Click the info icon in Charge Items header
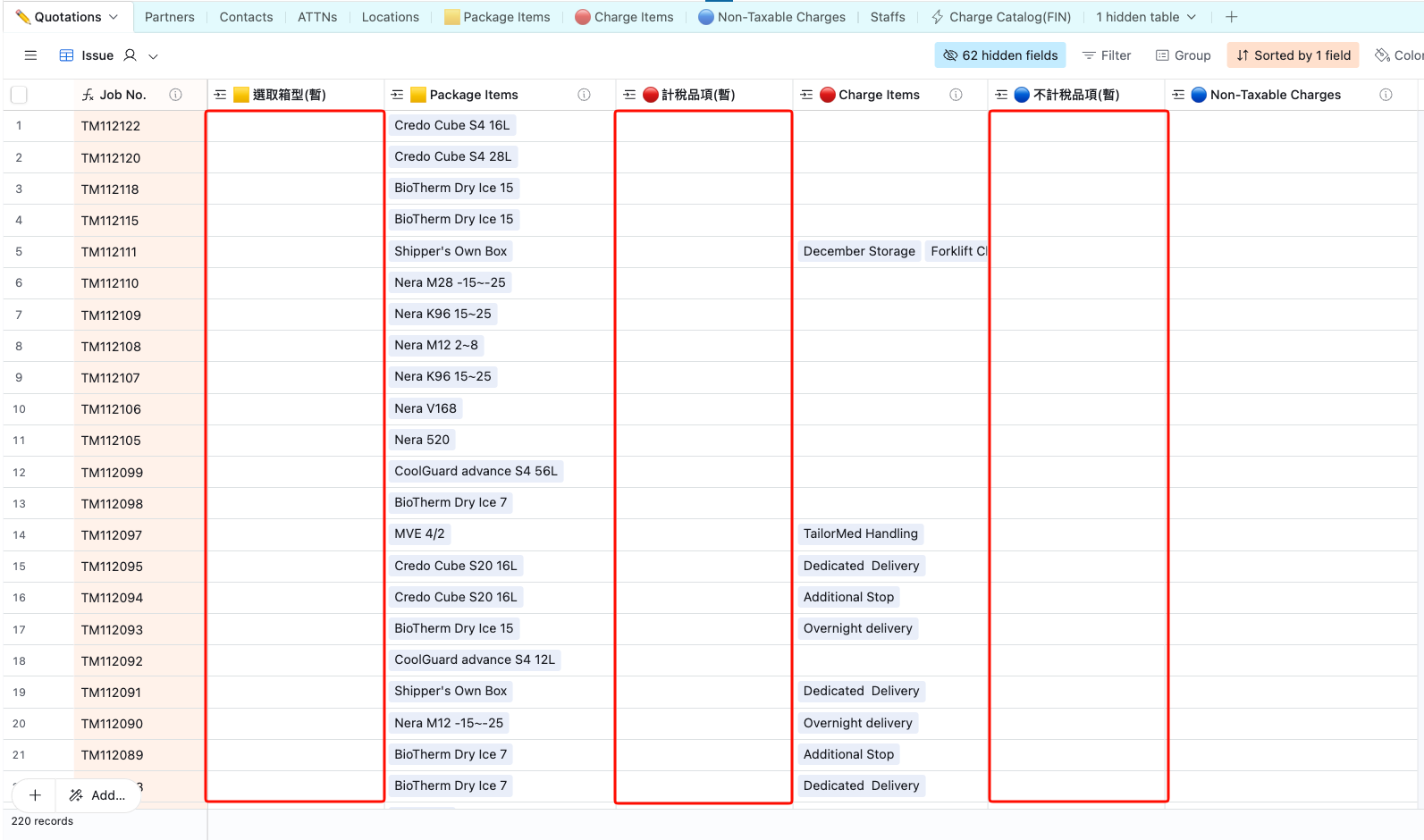1424x840 pixels. tap(956, 95)
